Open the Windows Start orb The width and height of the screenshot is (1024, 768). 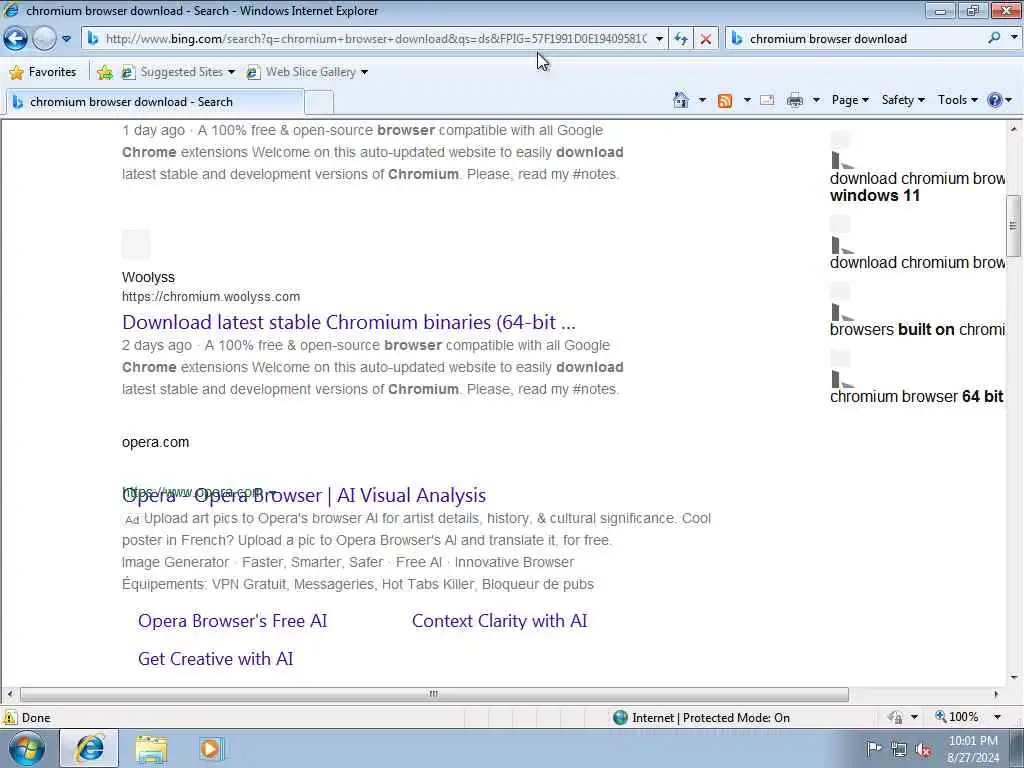point(27,748)
